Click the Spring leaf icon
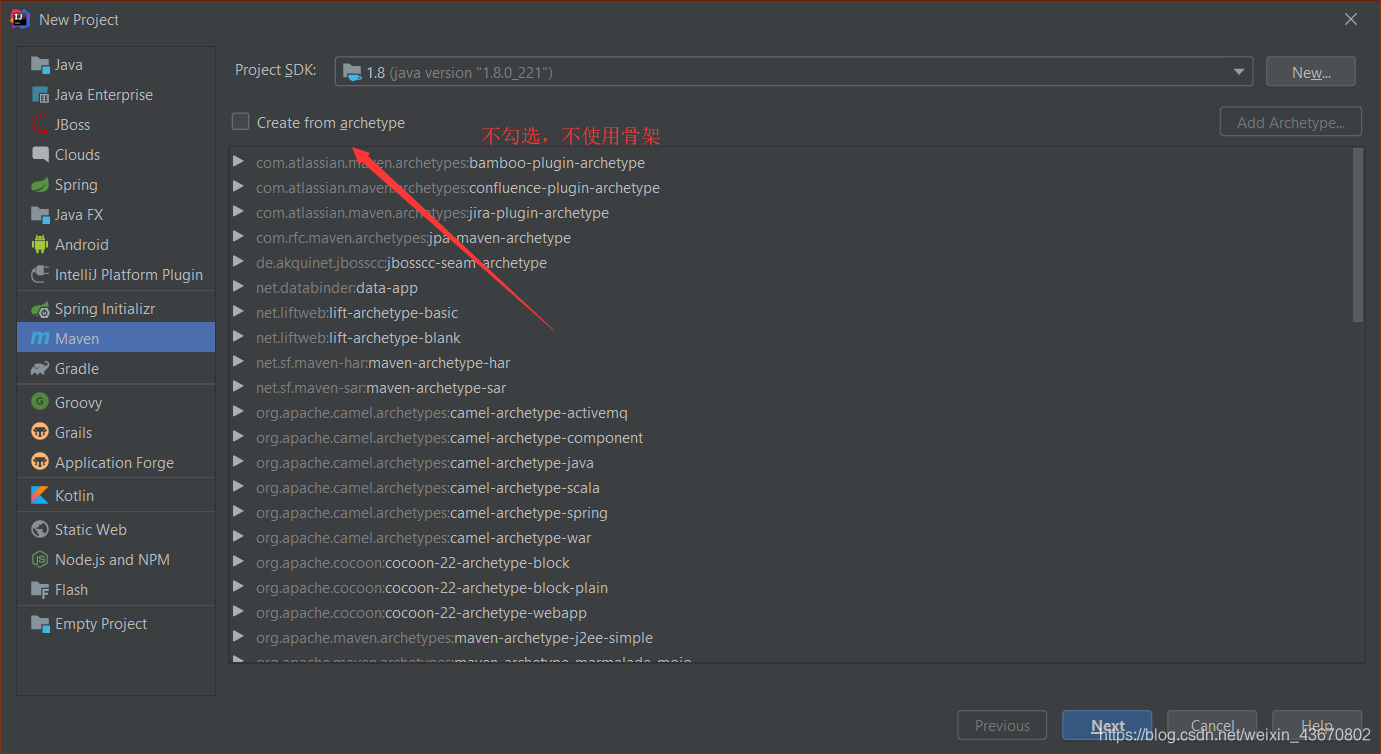 (40, 185)
